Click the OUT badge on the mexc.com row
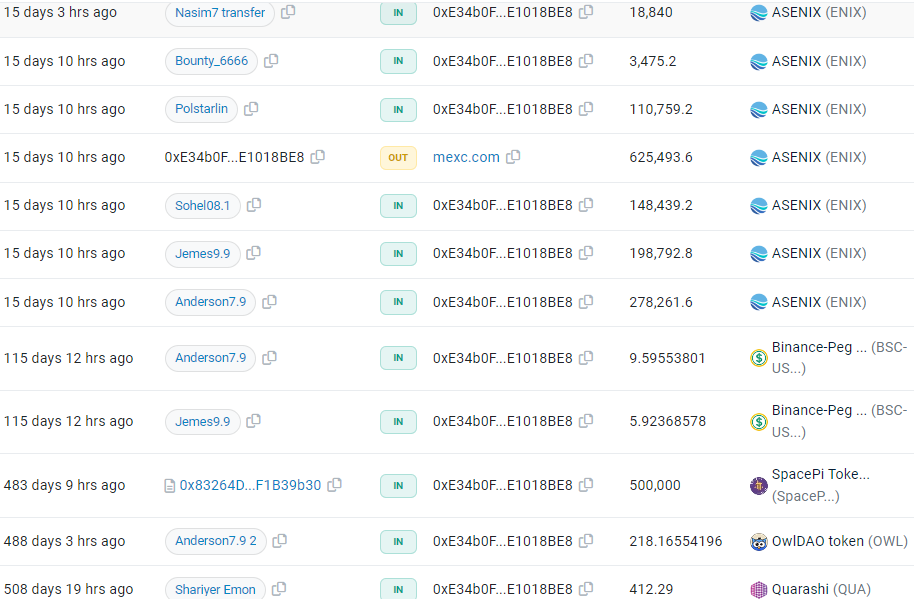The image size is (914, 599). coord(398,157)
